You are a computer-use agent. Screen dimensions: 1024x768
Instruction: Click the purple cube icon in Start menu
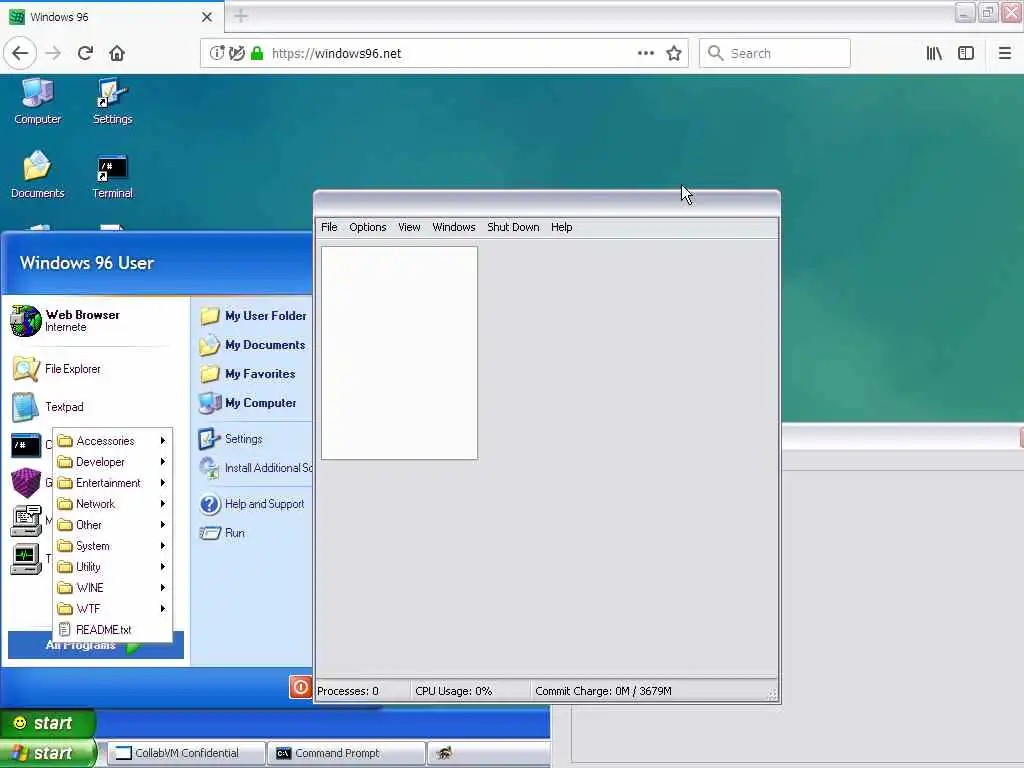[26, 483]
